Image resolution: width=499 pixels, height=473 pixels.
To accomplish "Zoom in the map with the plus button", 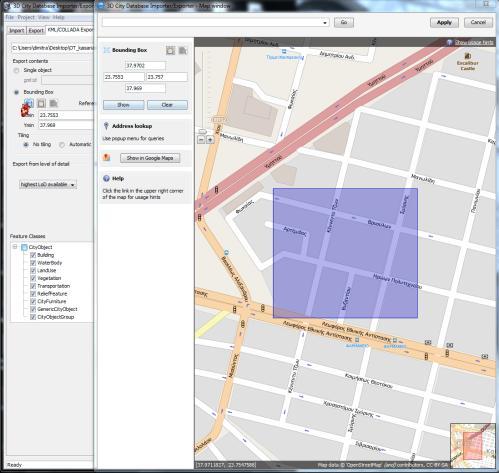I will [210, 140].
